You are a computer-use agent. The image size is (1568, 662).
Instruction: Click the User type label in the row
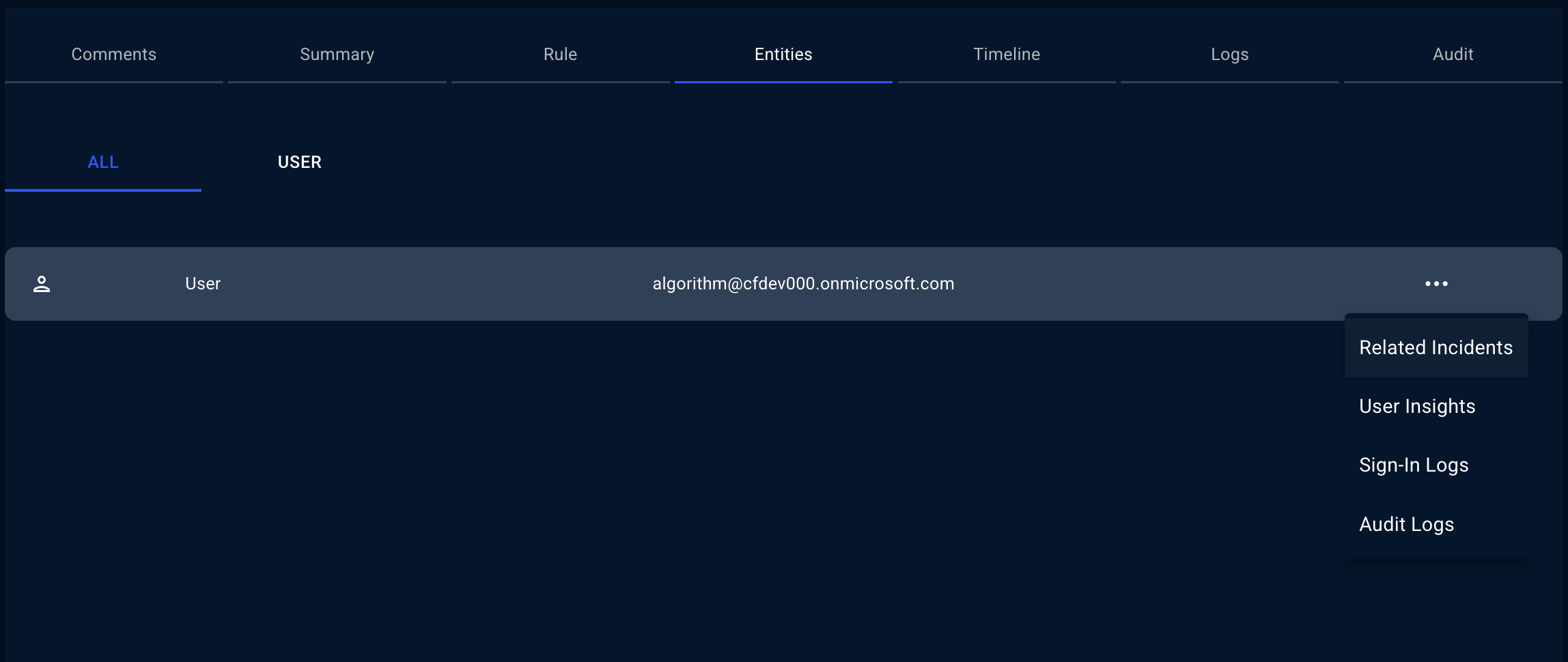203,283
